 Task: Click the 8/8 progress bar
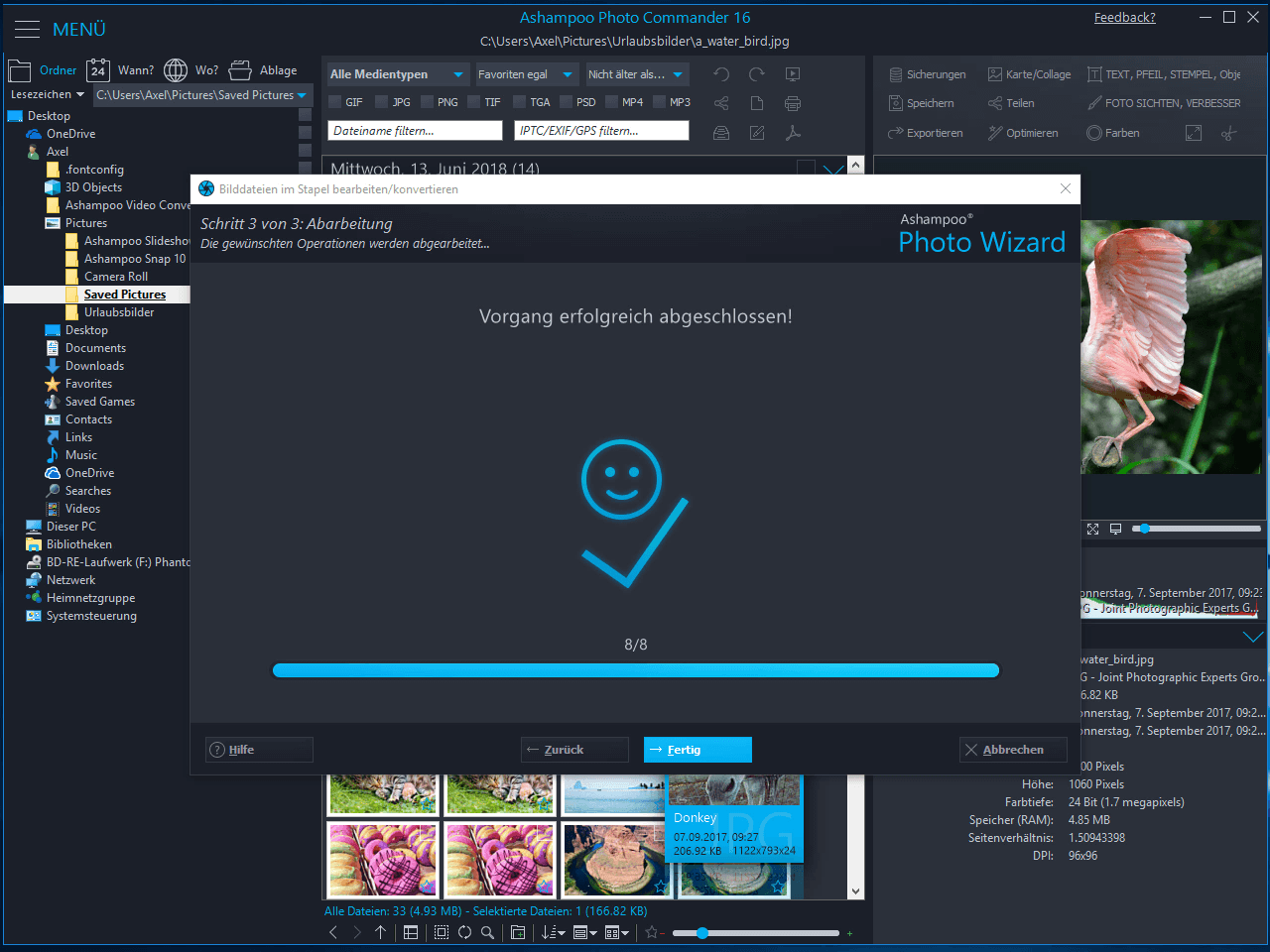635,670
